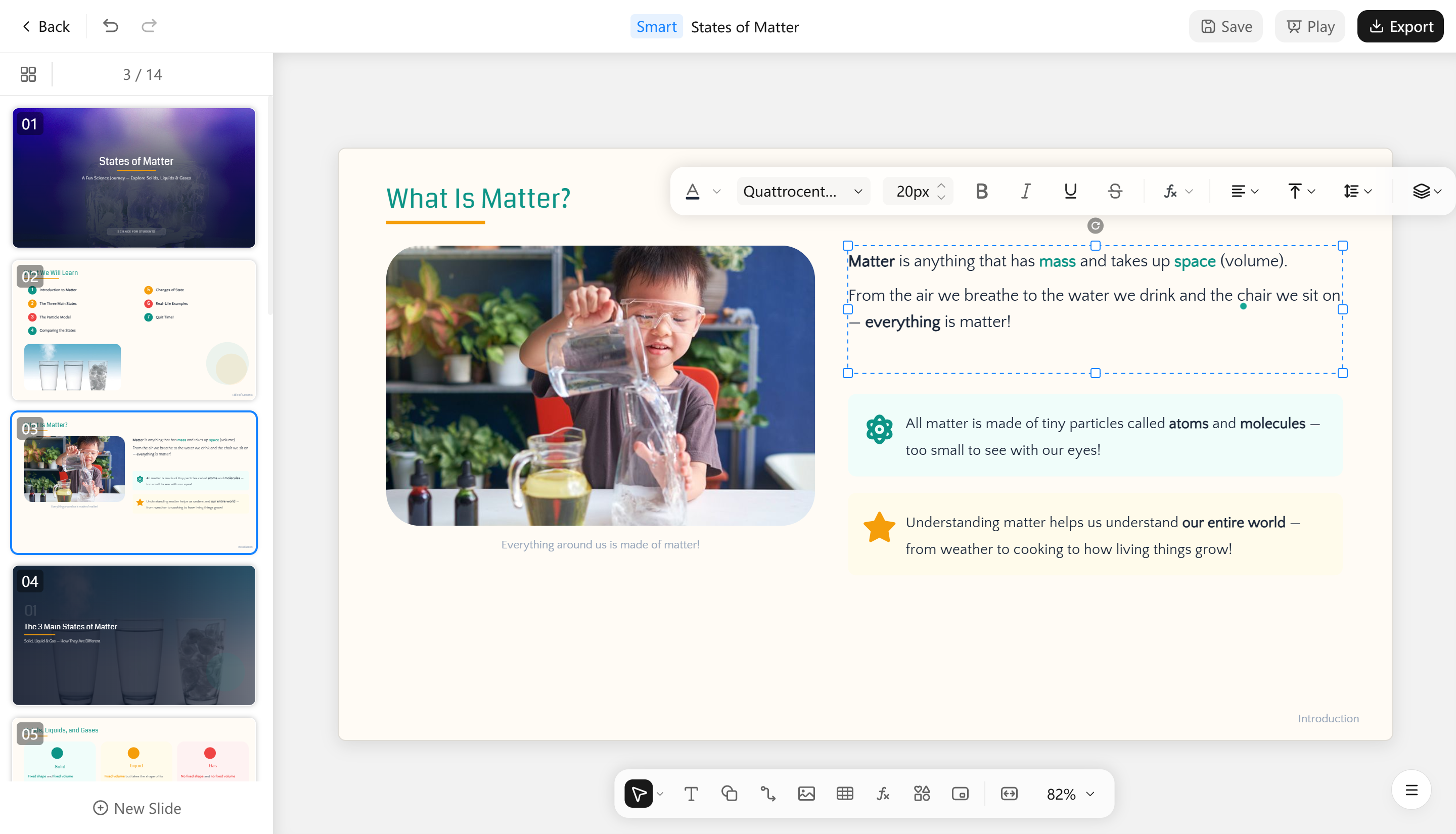Click caption 'Everything around us is made of matter!'
Screen dimensions: 1456x834
(600, 545)
